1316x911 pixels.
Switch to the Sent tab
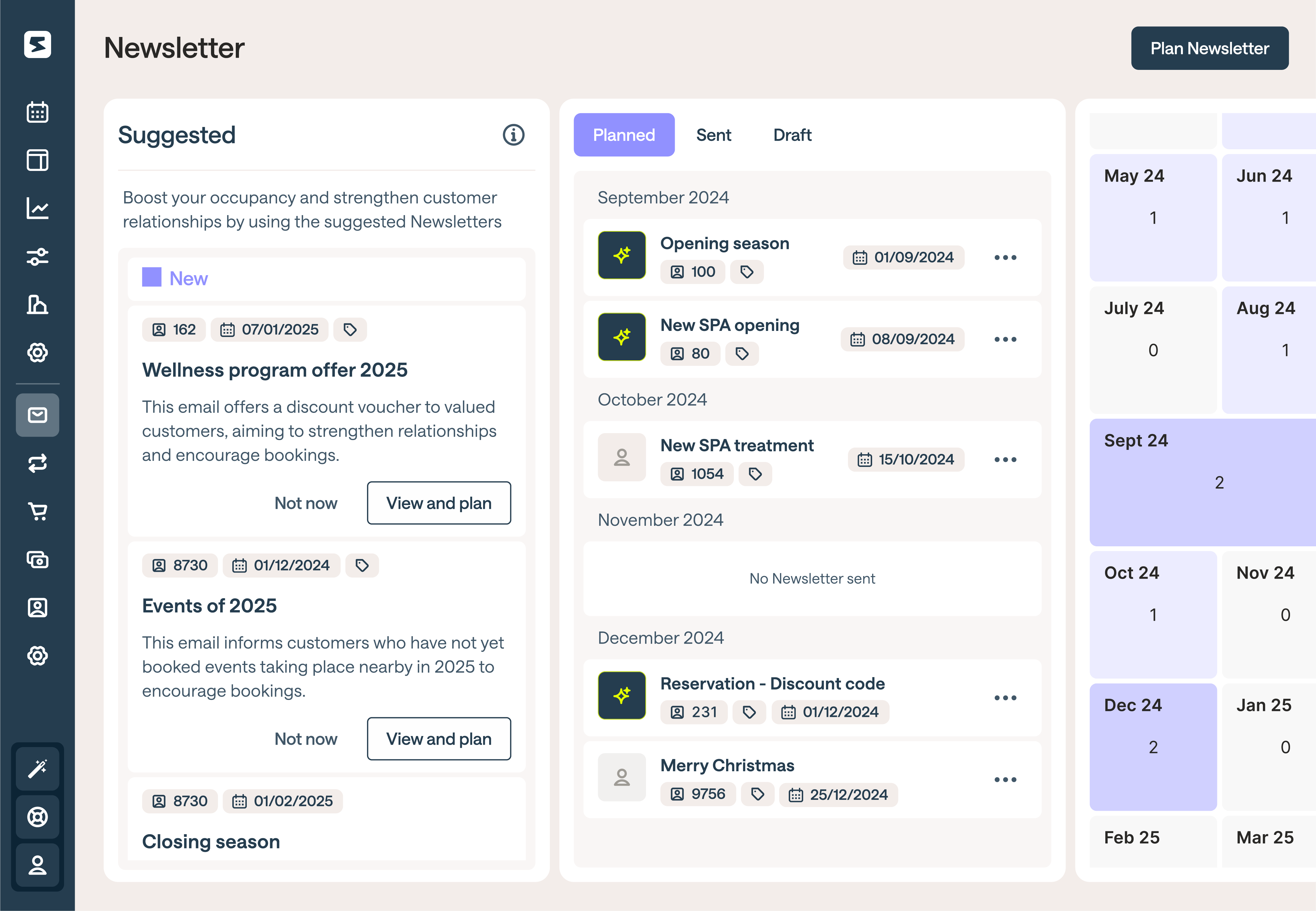713,135
